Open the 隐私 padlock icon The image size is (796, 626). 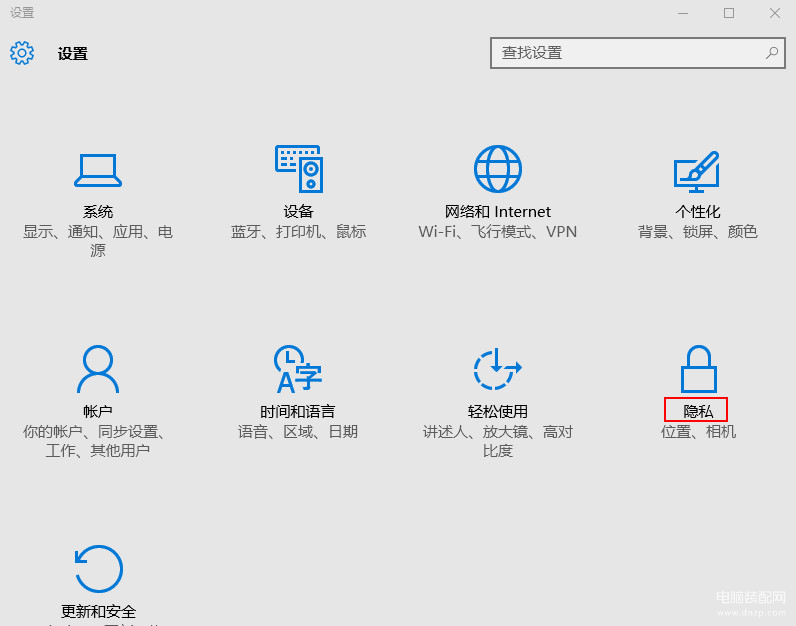click(697, 369)
